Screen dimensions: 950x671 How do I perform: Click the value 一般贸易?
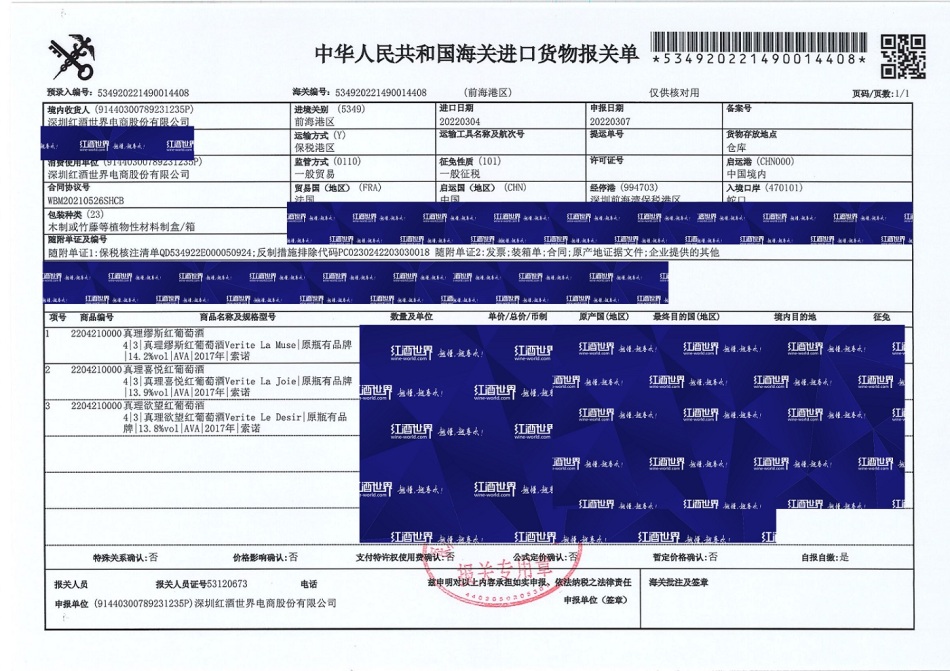pyautogui.click(x=314, y=174)
